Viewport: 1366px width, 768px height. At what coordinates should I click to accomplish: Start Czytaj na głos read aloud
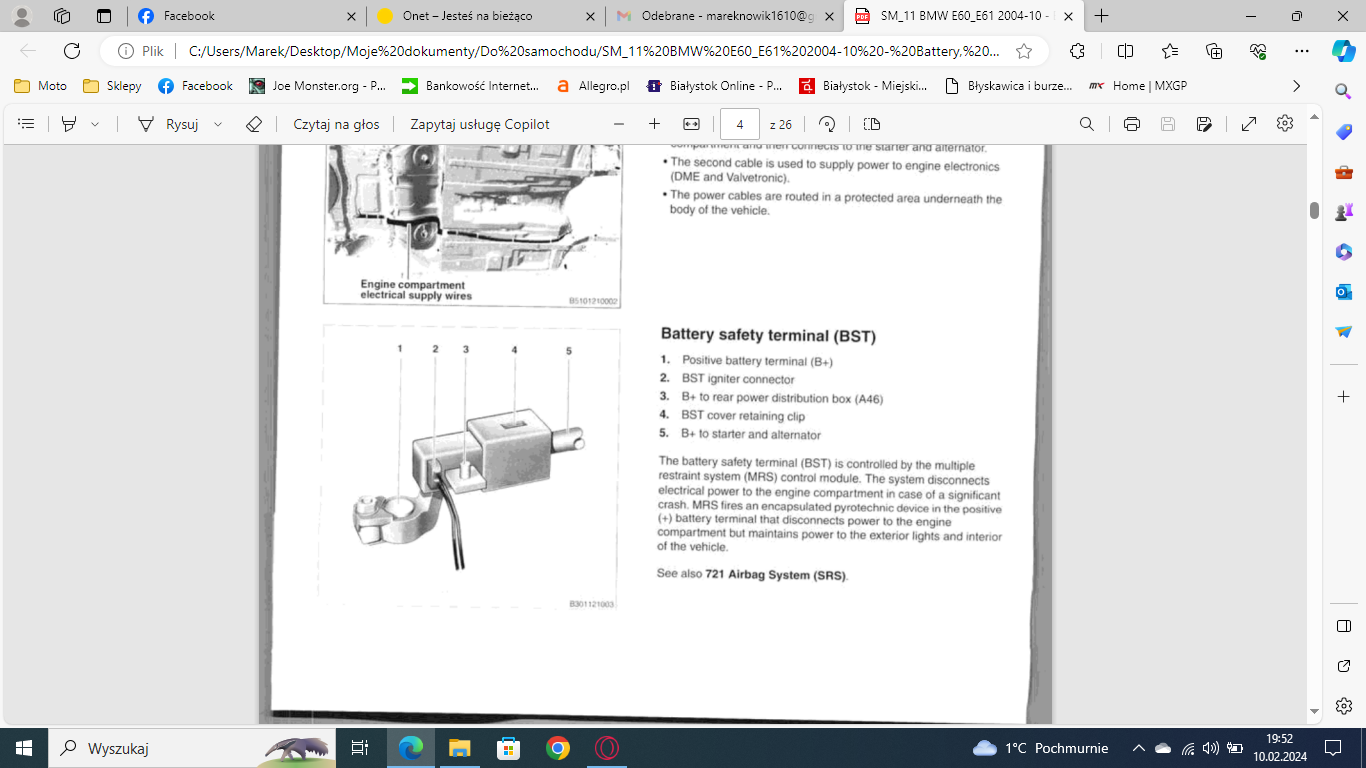[x=336, y=124]
